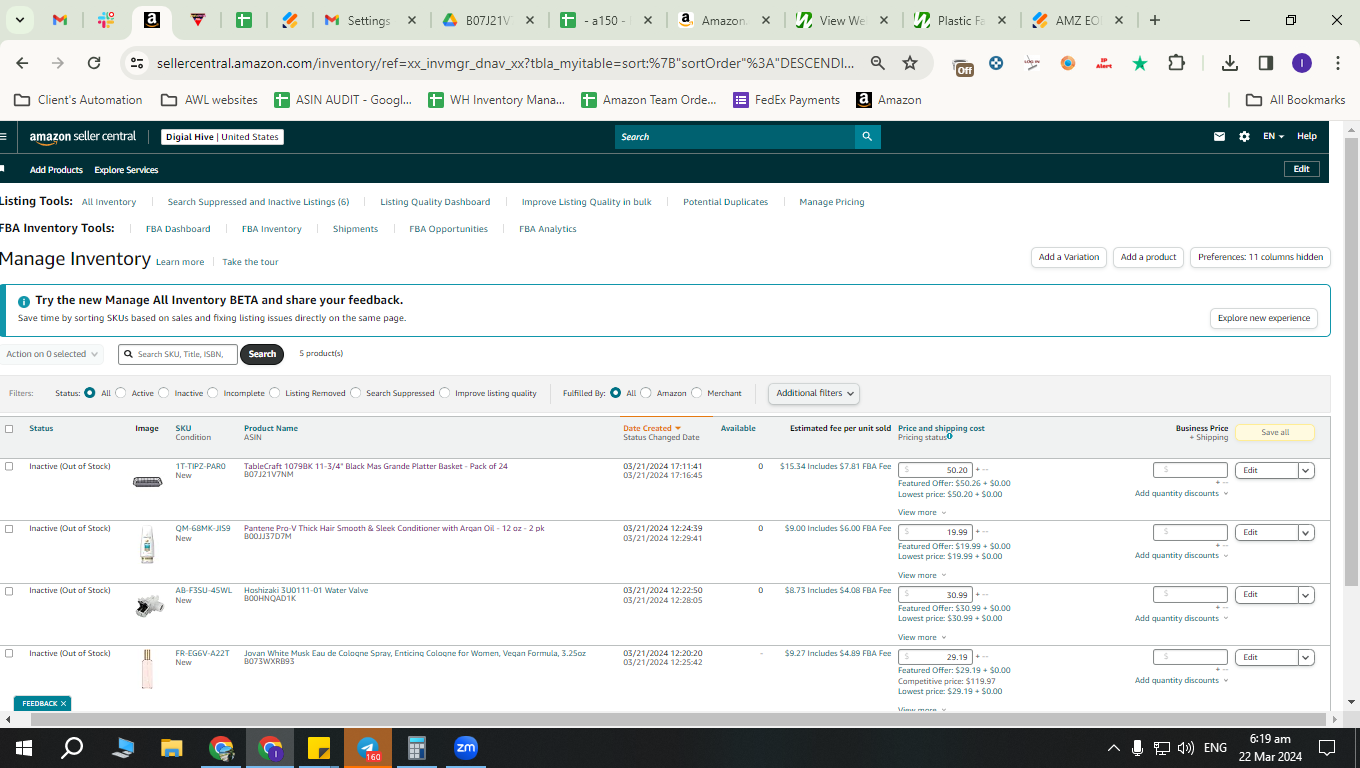The image size is (1360, 768).
Task: Click the Save all button
Action: (x=1275, y=433)
